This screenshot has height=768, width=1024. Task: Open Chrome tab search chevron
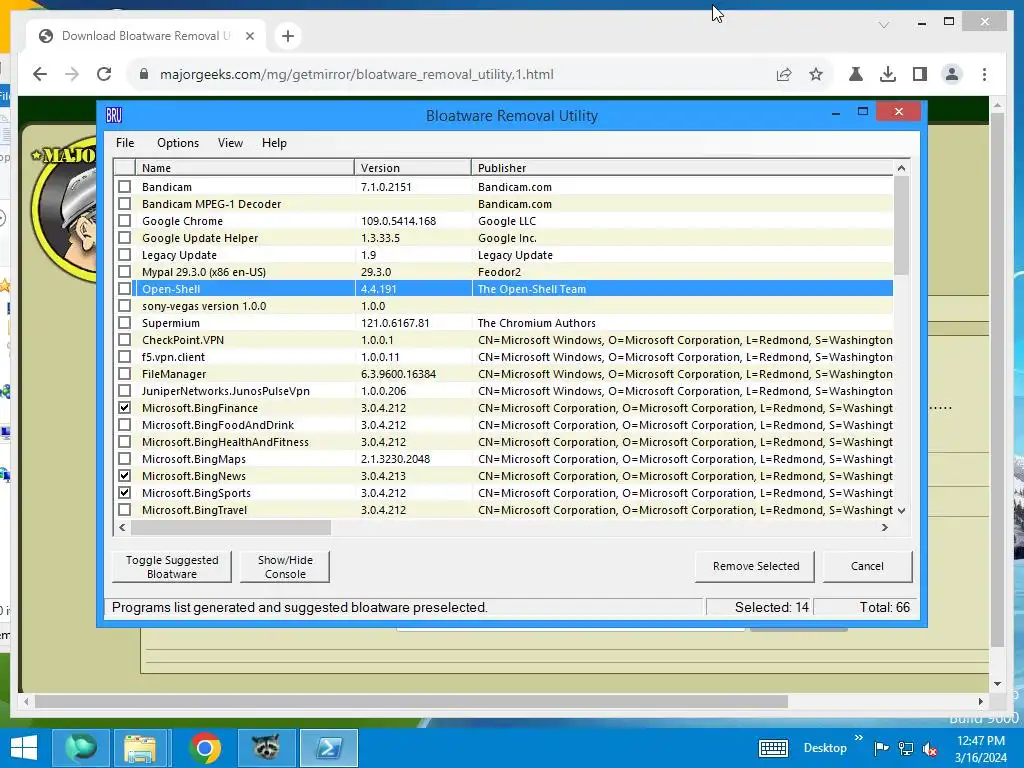coord(884,25)
